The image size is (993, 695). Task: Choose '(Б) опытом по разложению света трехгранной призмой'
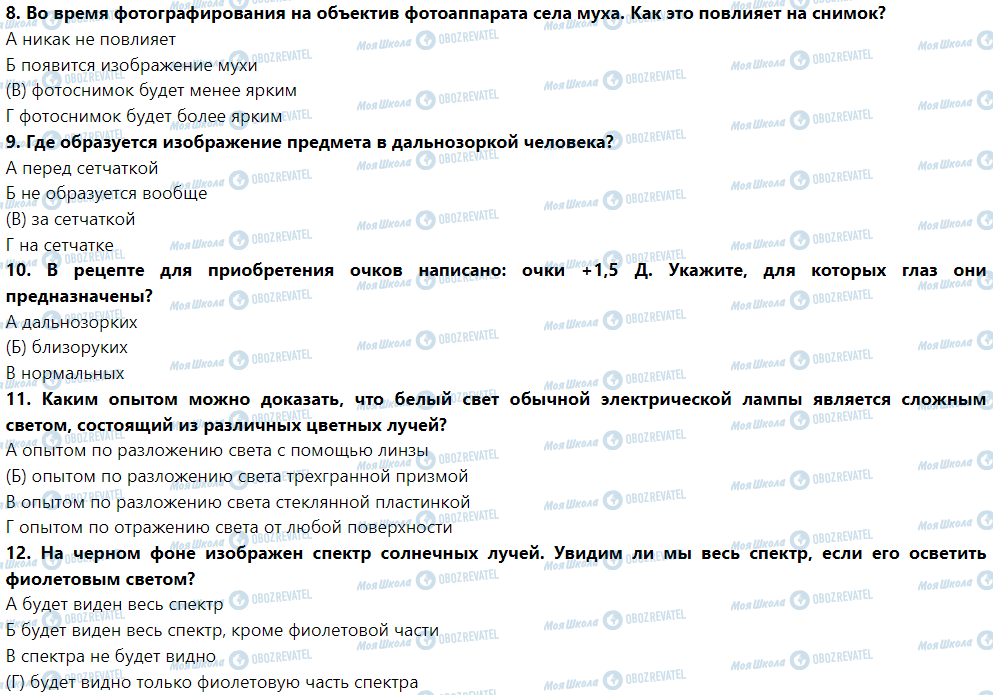coord(237,476)
